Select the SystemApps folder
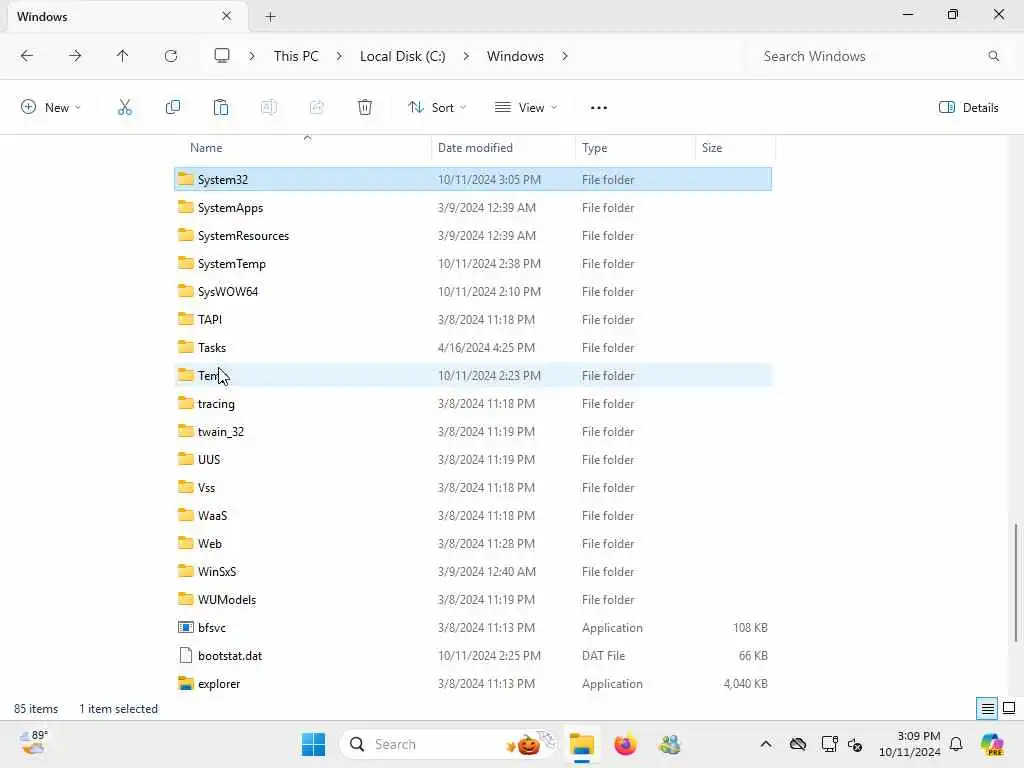Viewport: 1024px width, 768px height. (x=473, y=208)
